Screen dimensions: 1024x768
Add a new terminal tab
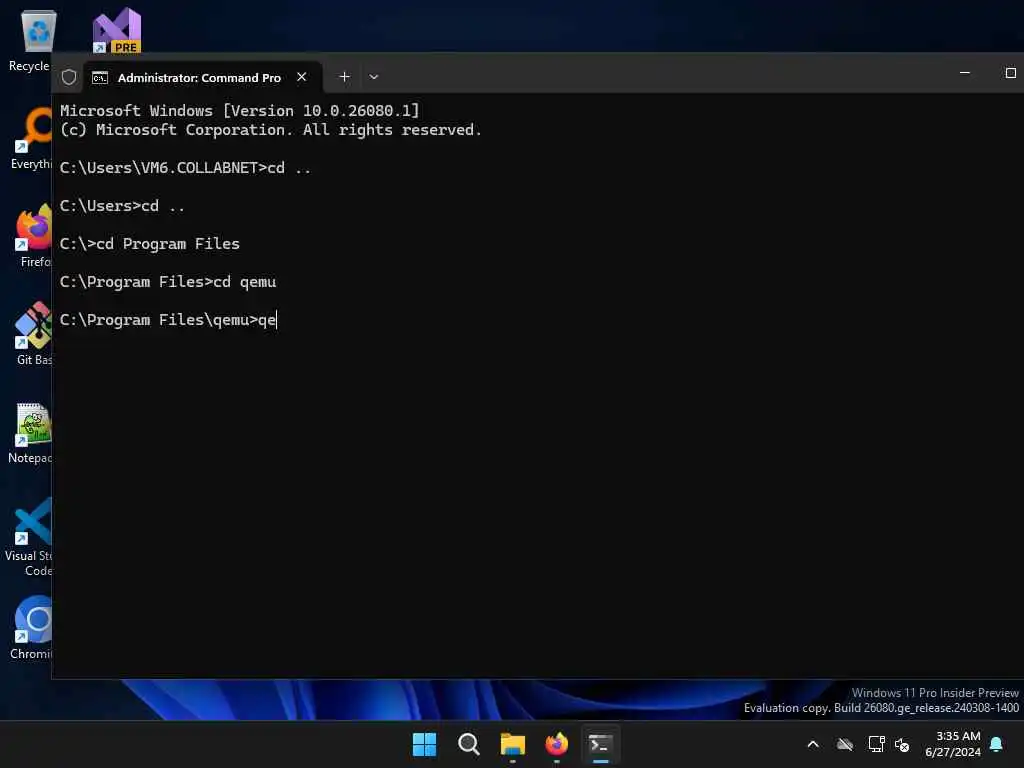point(344,76)
